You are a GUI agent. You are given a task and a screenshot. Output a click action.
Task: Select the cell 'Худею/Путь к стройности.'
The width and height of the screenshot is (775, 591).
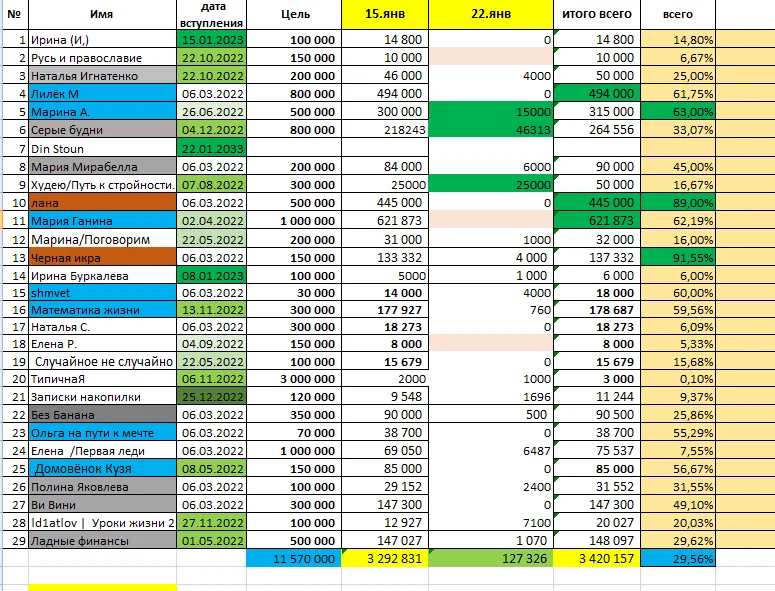click(102, 185)
